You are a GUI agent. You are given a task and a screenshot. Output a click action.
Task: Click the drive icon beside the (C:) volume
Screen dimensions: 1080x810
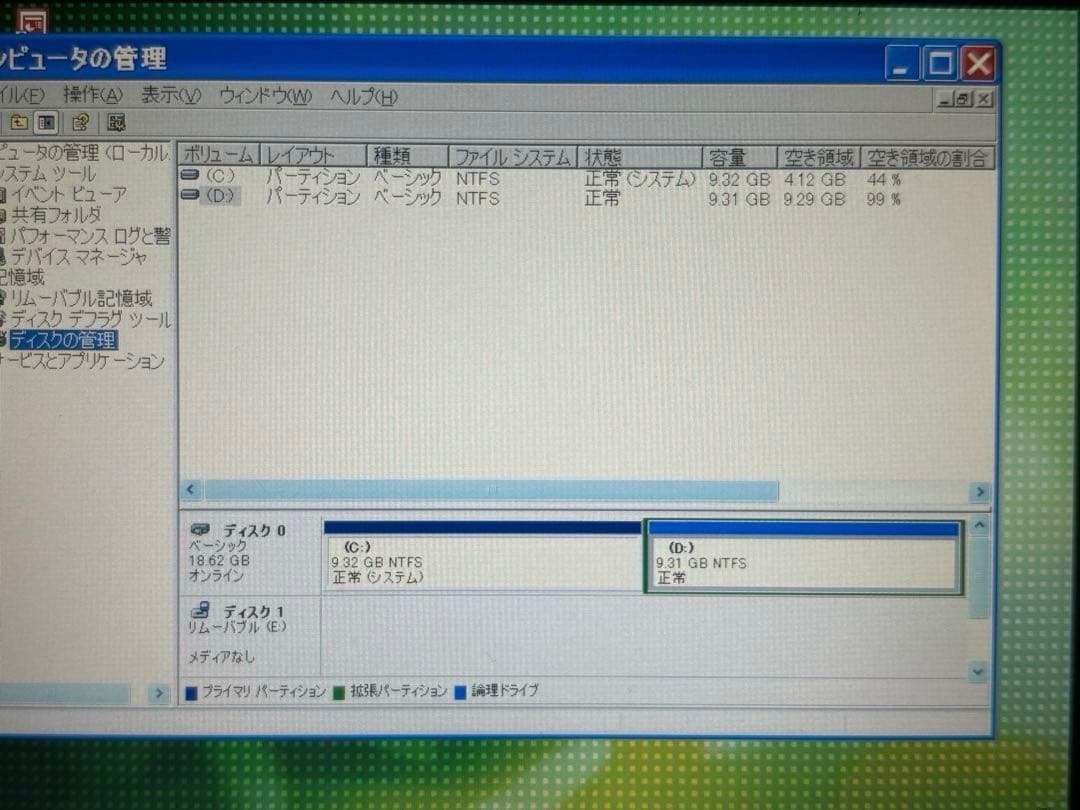189,178
